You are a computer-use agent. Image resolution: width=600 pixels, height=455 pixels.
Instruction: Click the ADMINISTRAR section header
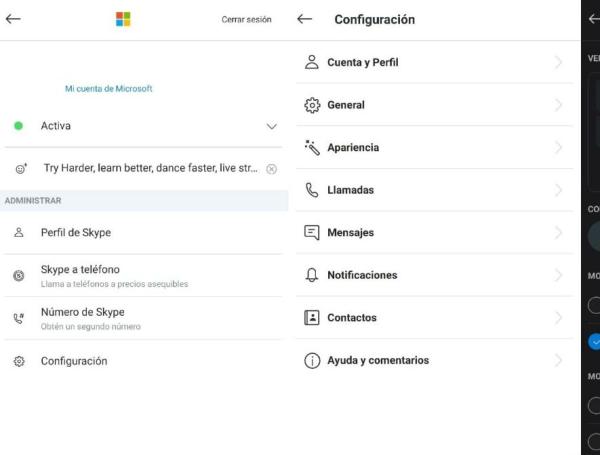33,201
